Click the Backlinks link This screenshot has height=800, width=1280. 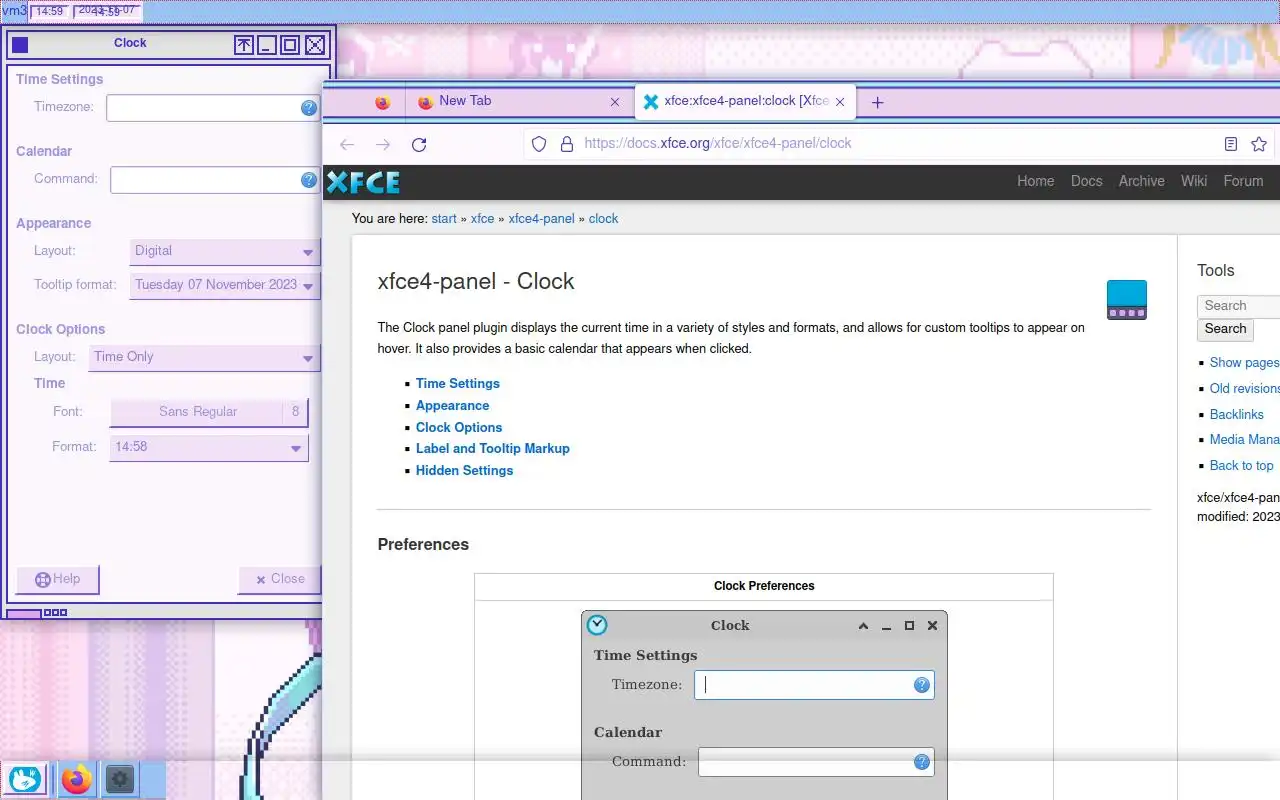pos(1237,415)
